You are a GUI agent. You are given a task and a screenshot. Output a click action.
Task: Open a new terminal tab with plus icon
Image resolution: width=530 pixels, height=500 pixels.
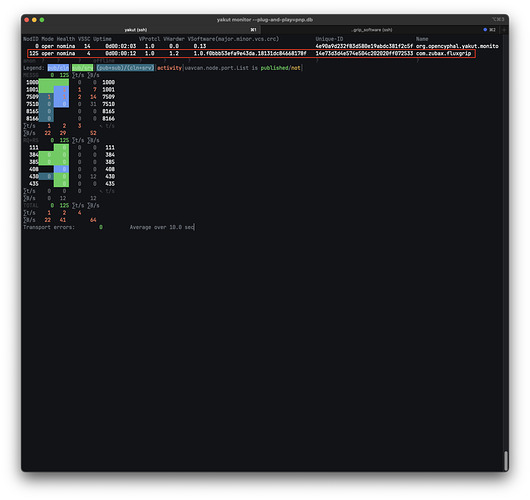tap(504, 30)
